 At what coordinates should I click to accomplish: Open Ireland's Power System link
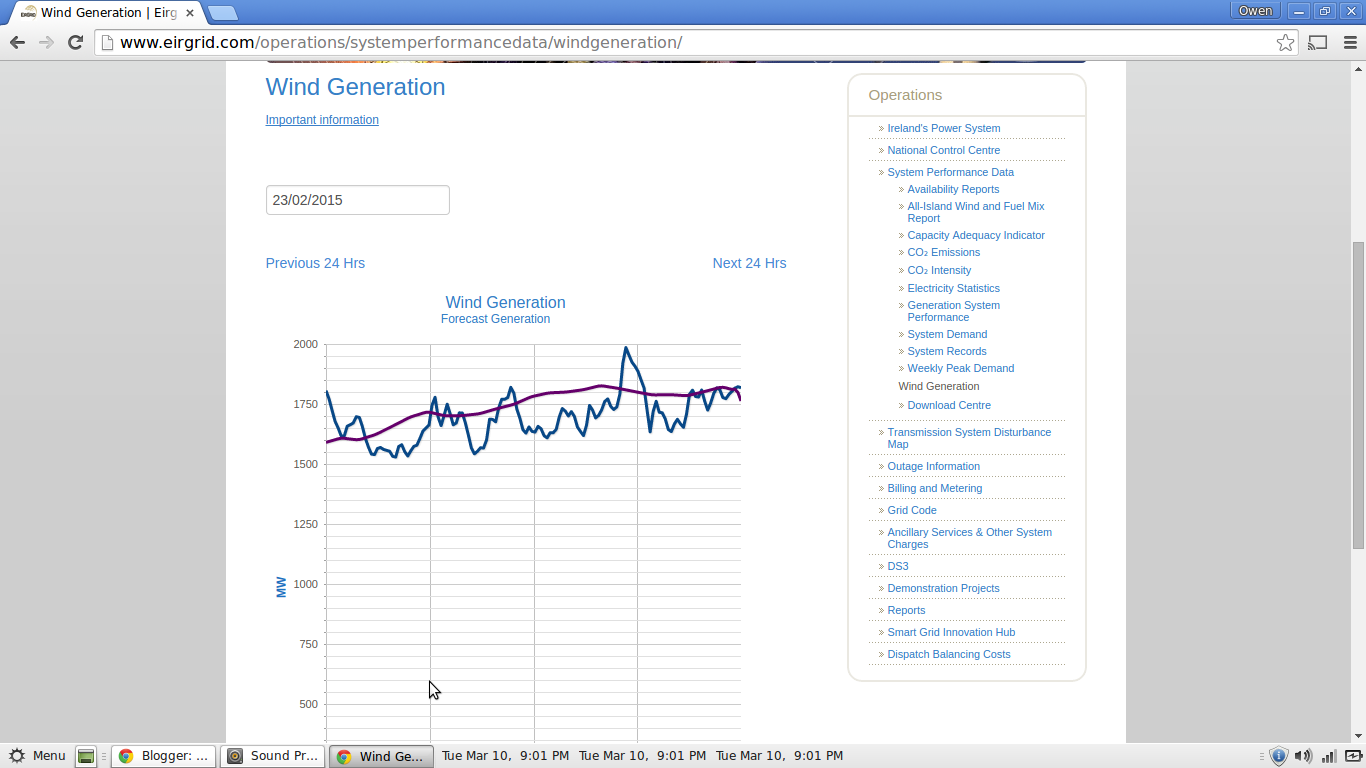point(944,128)
